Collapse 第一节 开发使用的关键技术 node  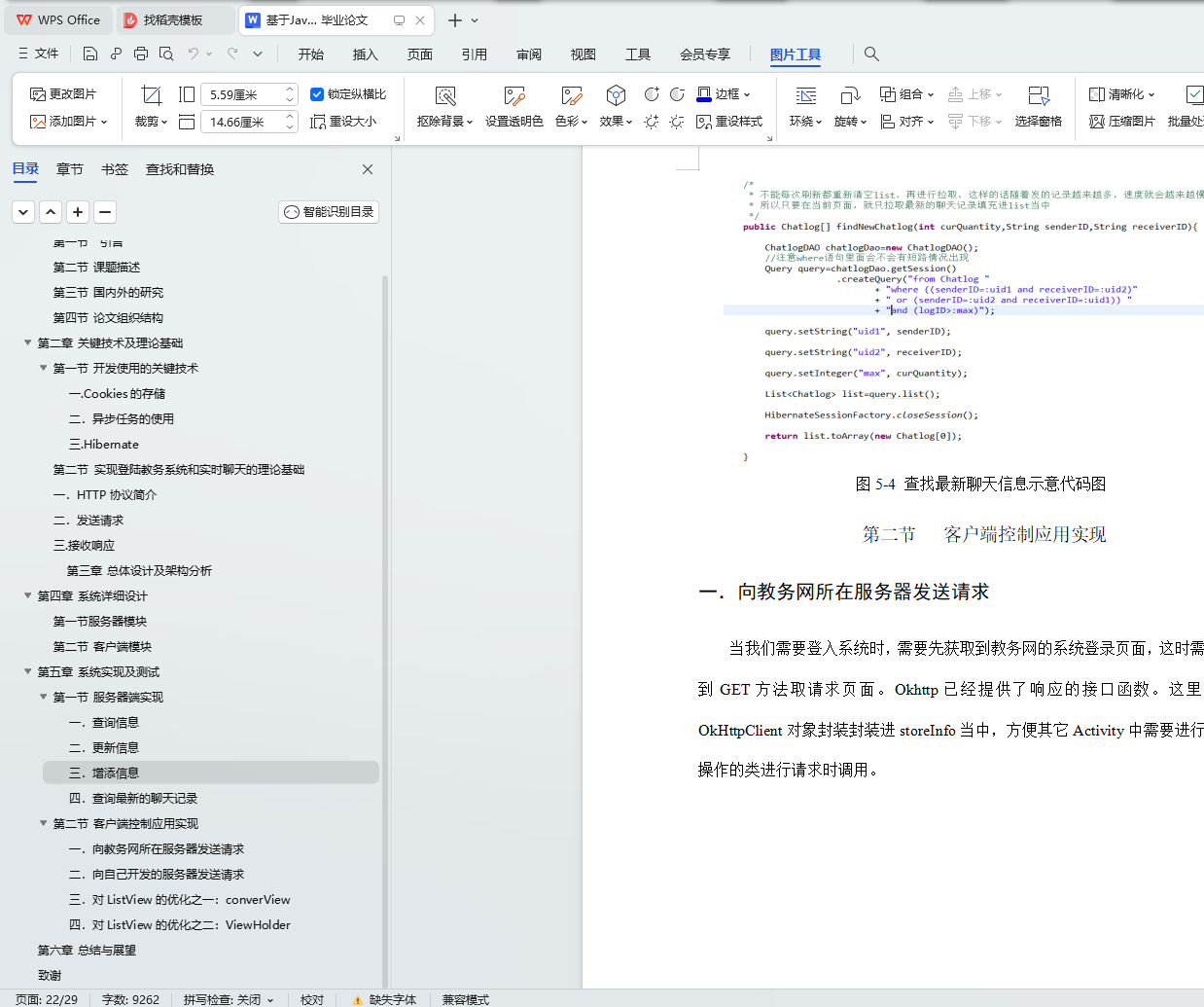[43, 368]
